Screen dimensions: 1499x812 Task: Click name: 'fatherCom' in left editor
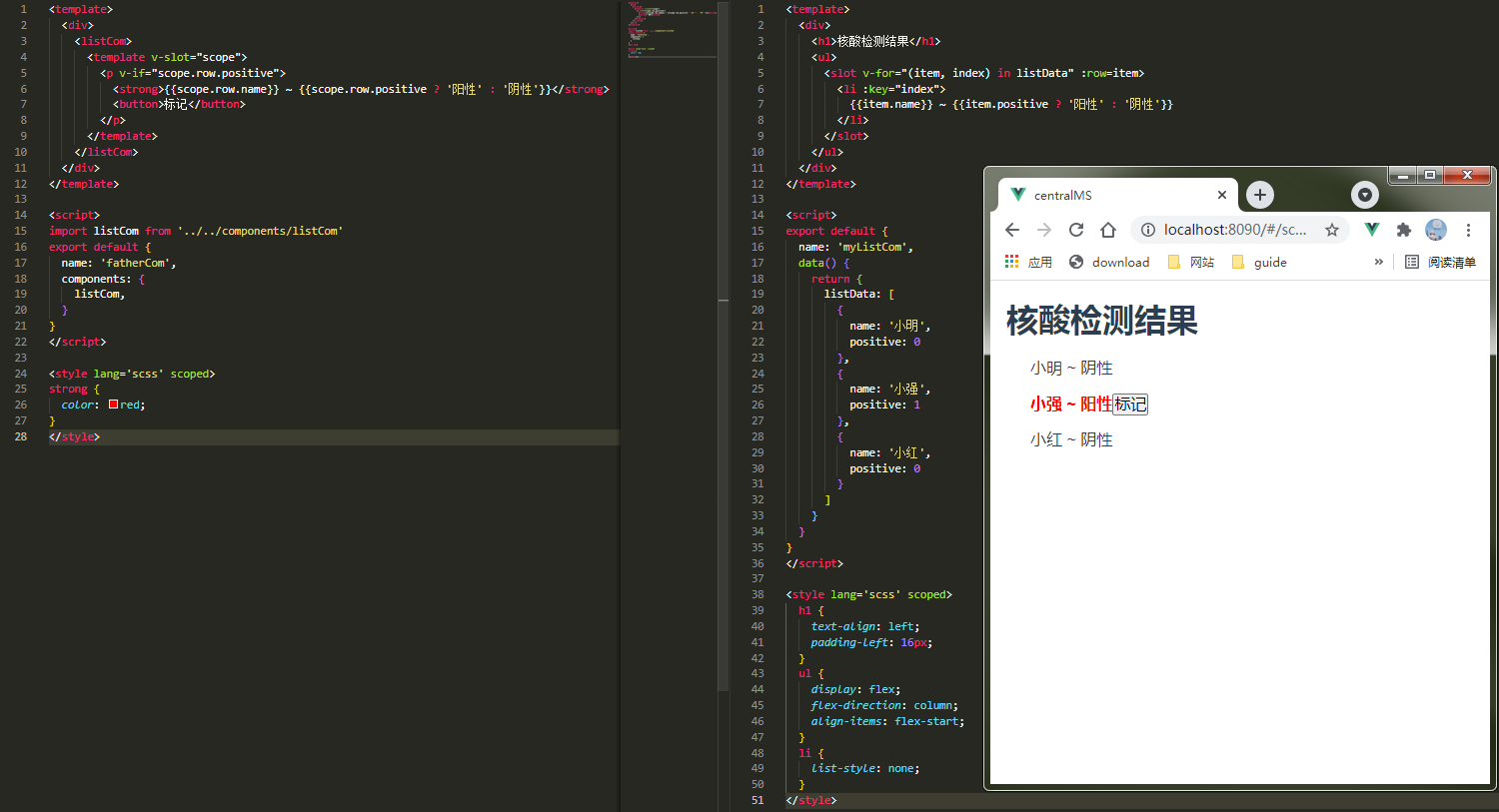coord(119,263)
